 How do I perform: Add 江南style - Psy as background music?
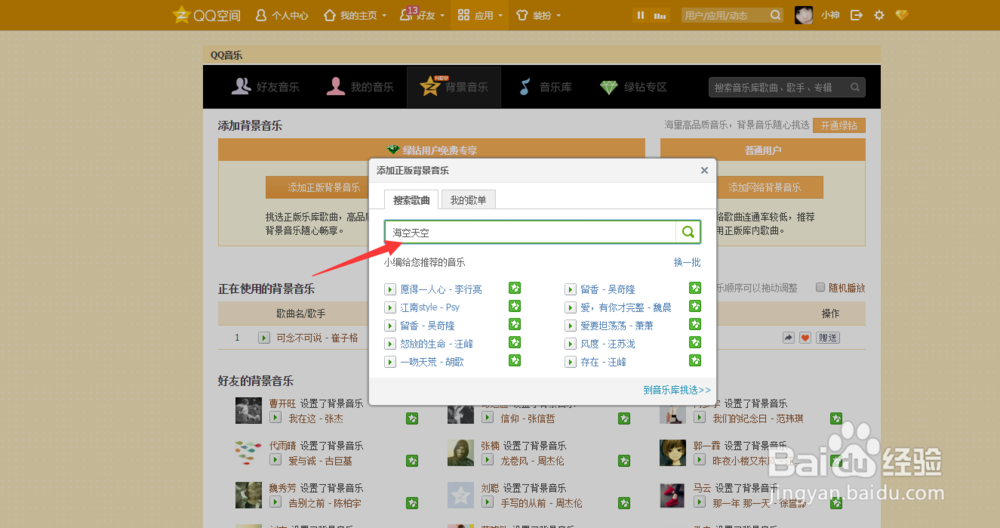[x=515, y=306]
